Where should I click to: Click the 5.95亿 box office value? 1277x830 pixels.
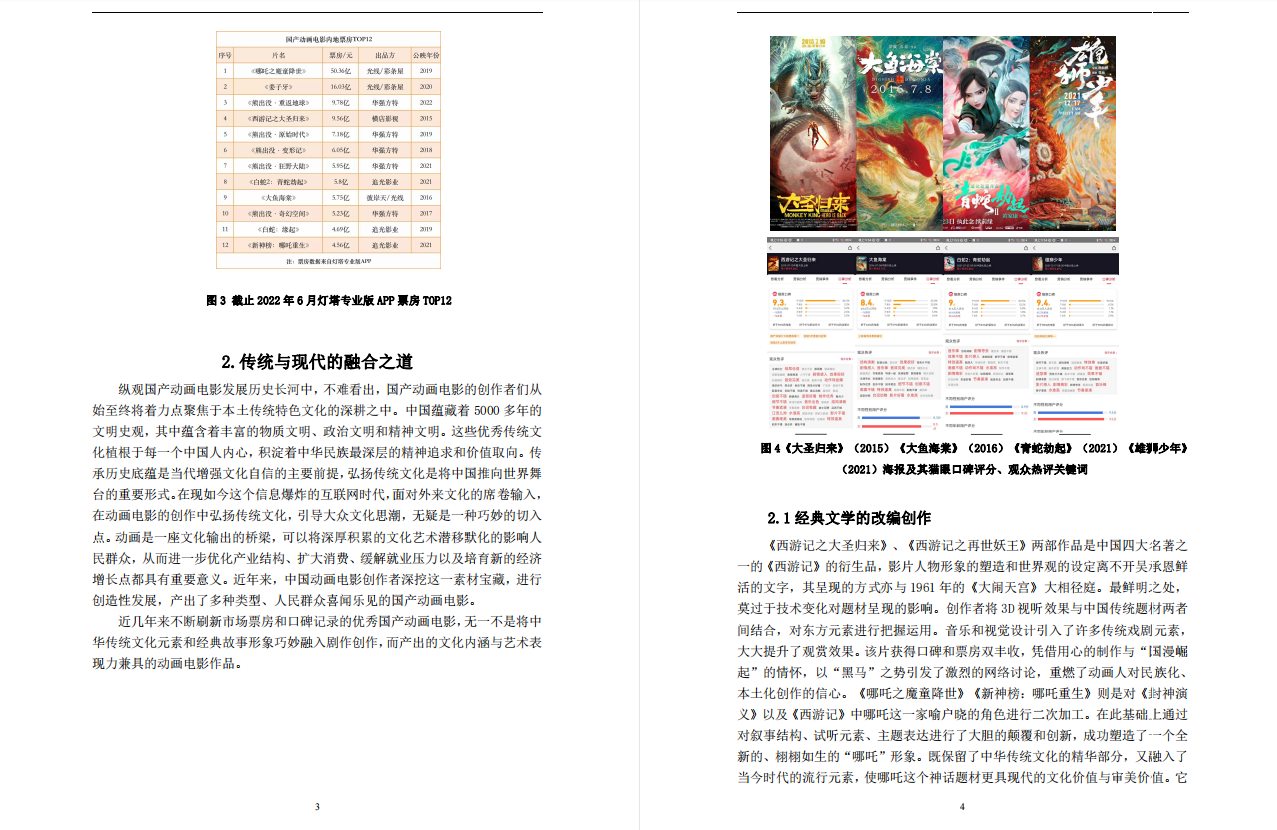tap(340, 165)
